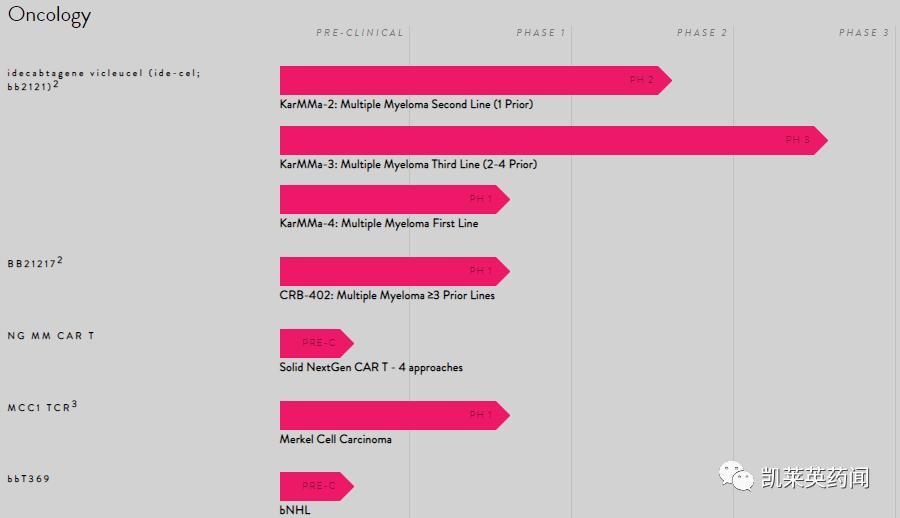Click the KarMMa-3 pink PH 3 progress bar
The height and width of the screenshot is (518, 900).
click(x=548, y=140)
